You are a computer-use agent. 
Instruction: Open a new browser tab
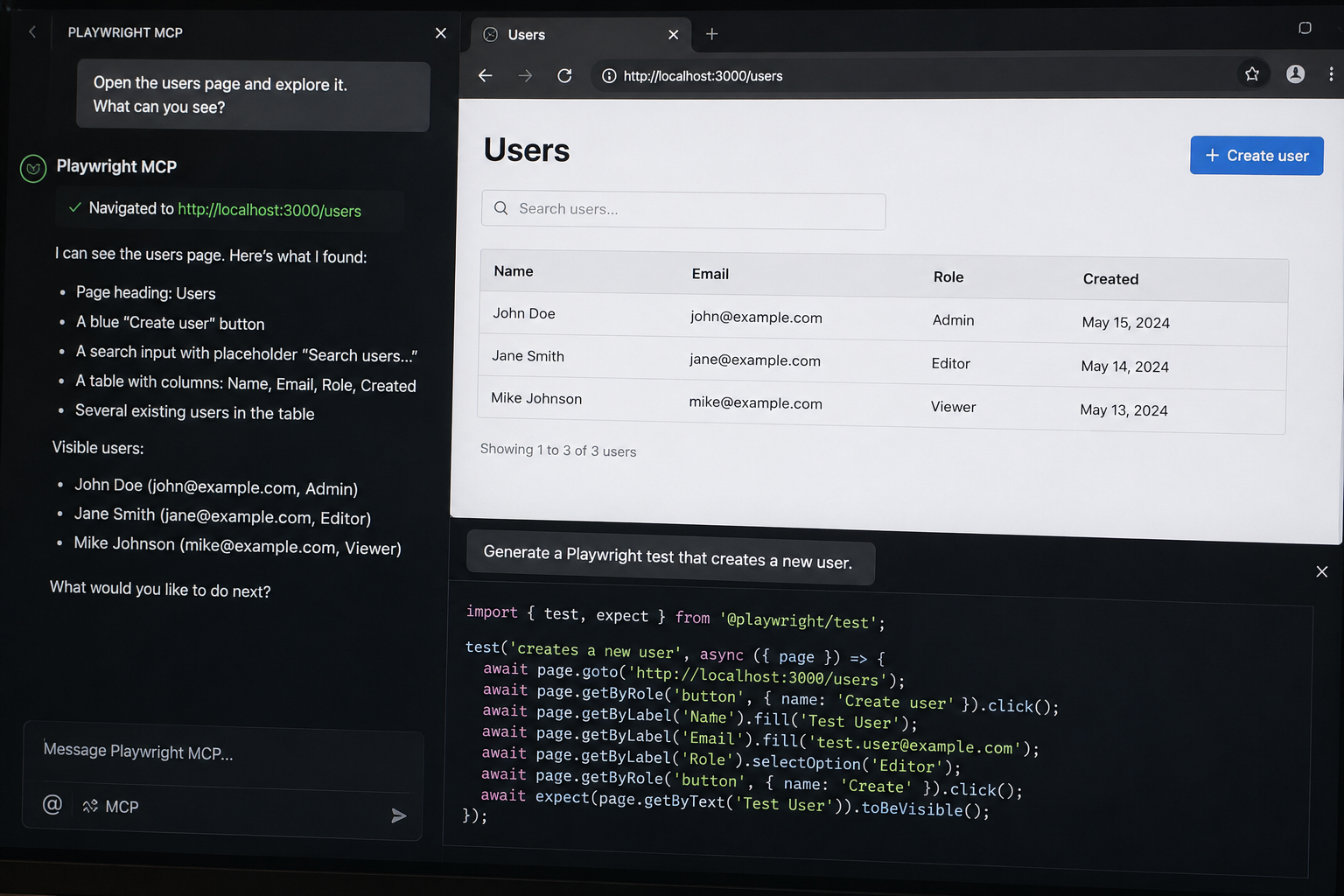coord(712,34)
